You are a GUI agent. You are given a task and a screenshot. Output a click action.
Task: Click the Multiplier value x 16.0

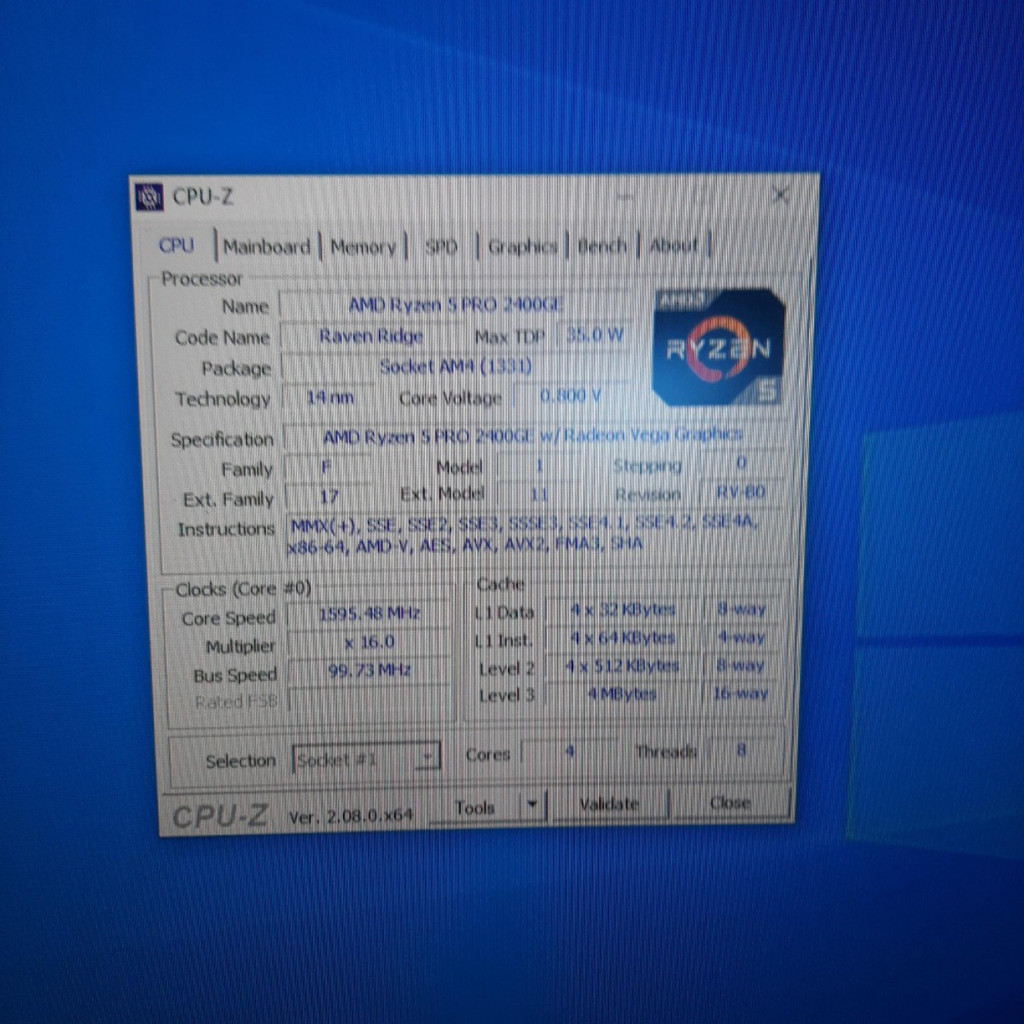pos(369,642)
